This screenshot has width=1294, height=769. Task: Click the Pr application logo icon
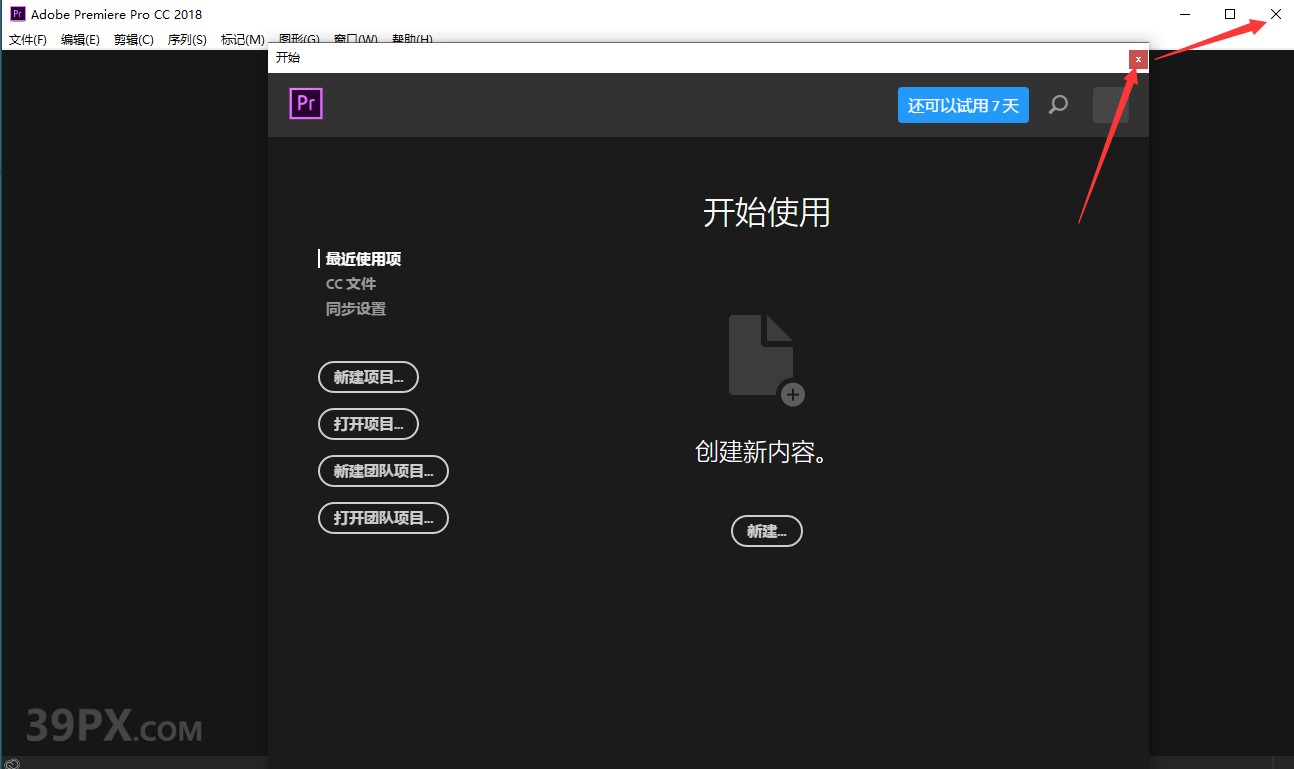click(x=305, y=103)
